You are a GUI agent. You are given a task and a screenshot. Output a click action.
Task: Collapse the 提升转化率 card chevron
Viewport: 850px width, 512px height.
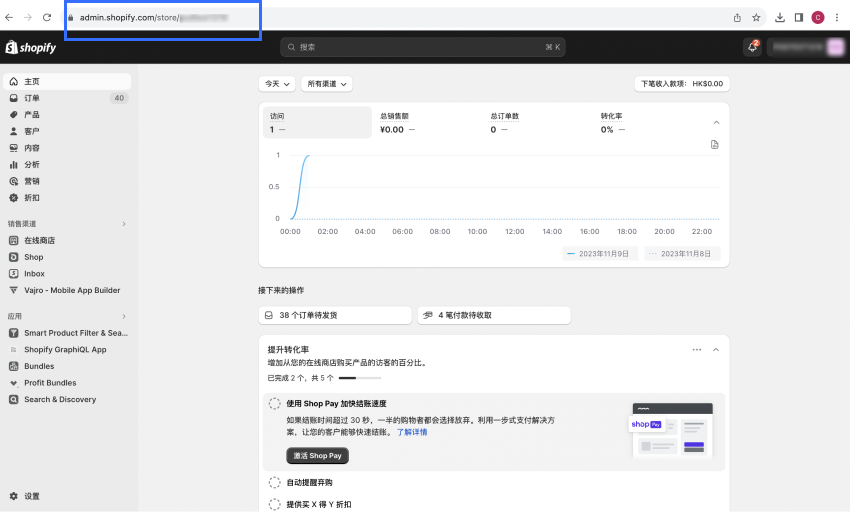point(716,349)
